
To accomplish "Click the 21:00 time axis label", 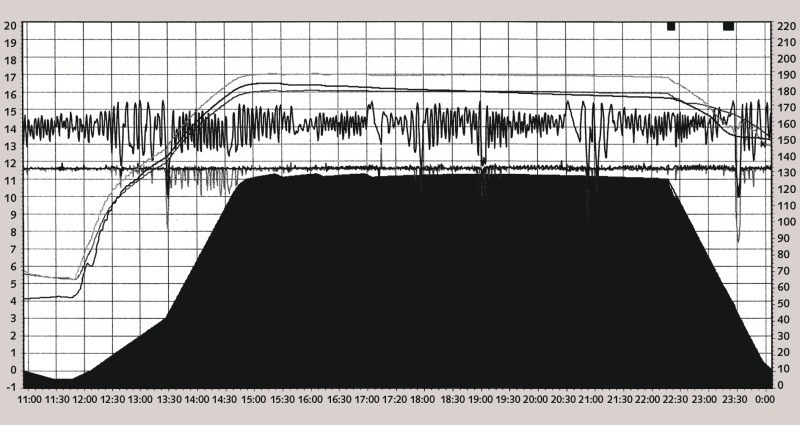I will click(x=593, y=399).
